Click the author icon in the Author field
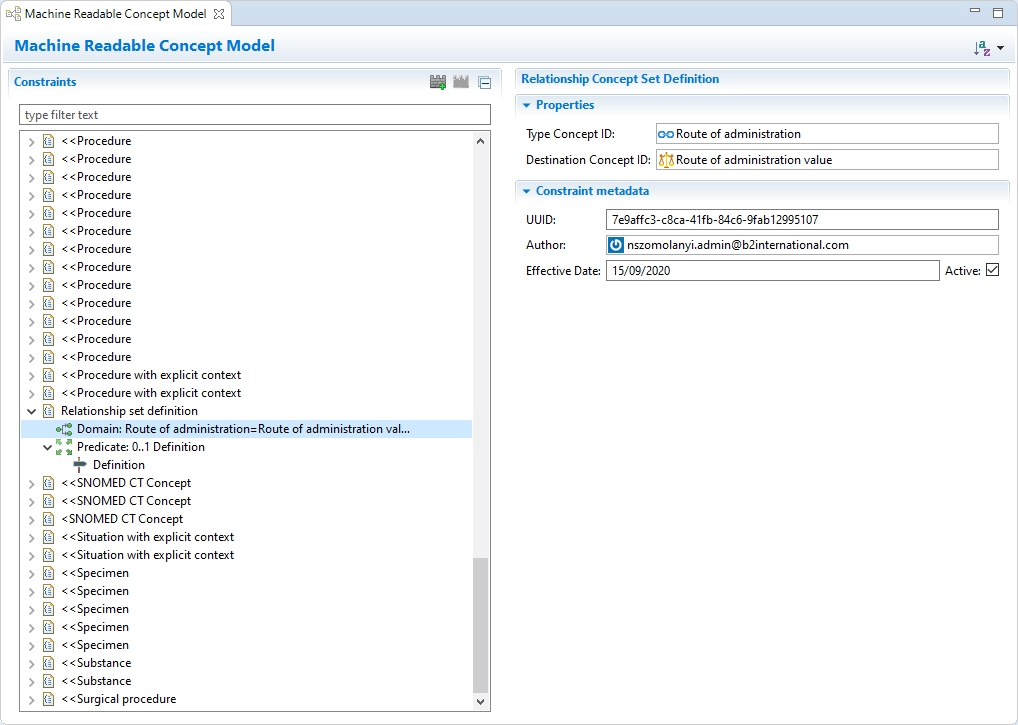The height and width of the screenshot is (725, 1018). tap(616, 245)
